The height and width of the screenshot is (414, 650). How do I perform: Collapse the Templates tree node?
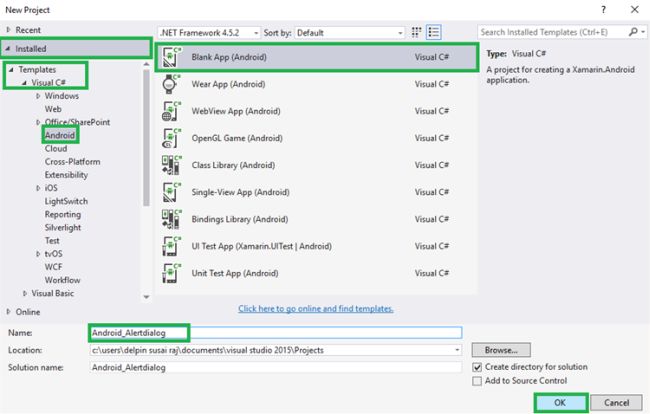tap(11, 70)
